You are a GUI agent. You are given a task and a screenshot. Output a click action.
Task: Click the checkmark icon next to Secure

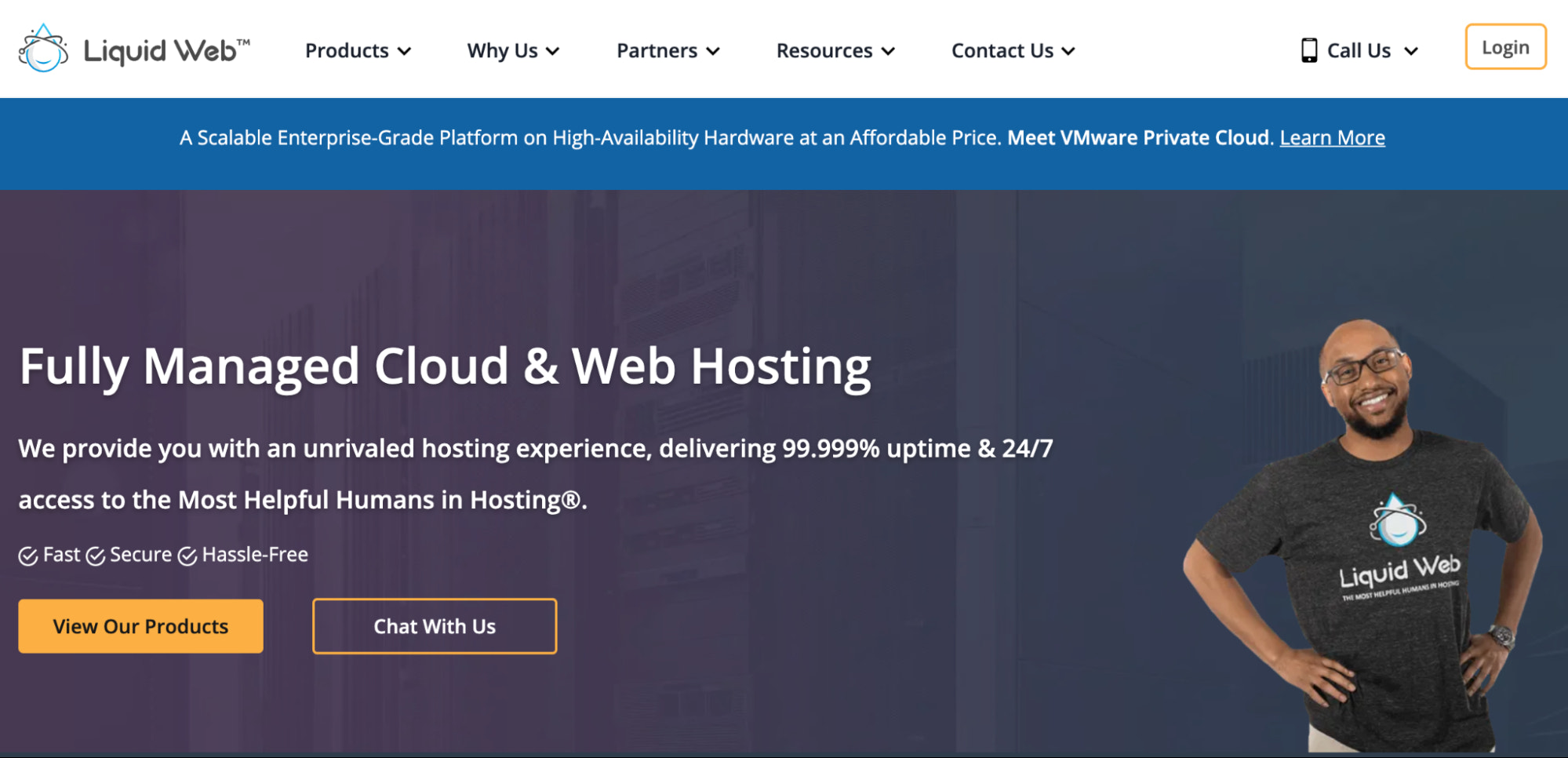[96, 556]
